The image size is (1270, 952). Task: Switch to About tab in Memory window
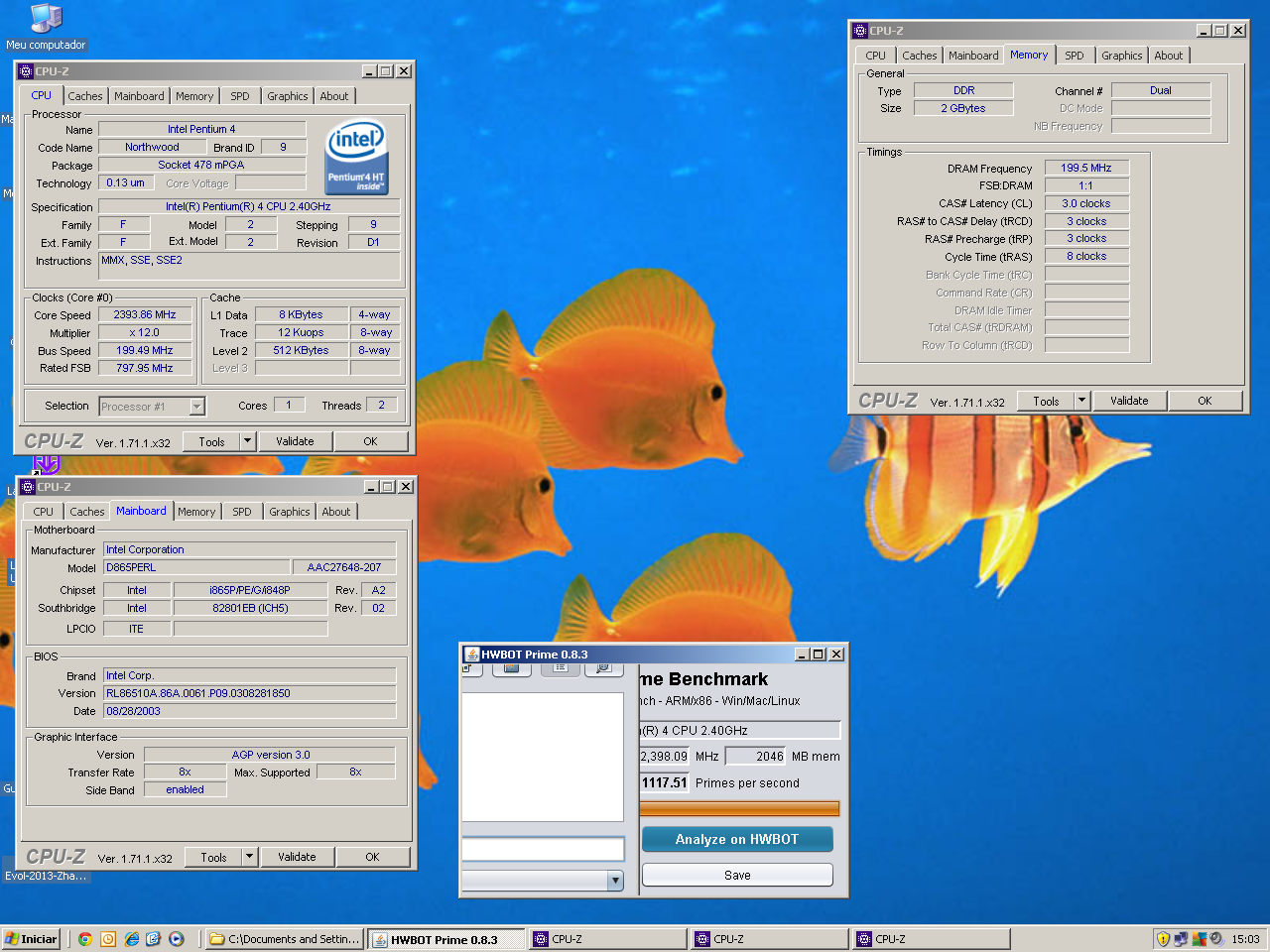1169,56
